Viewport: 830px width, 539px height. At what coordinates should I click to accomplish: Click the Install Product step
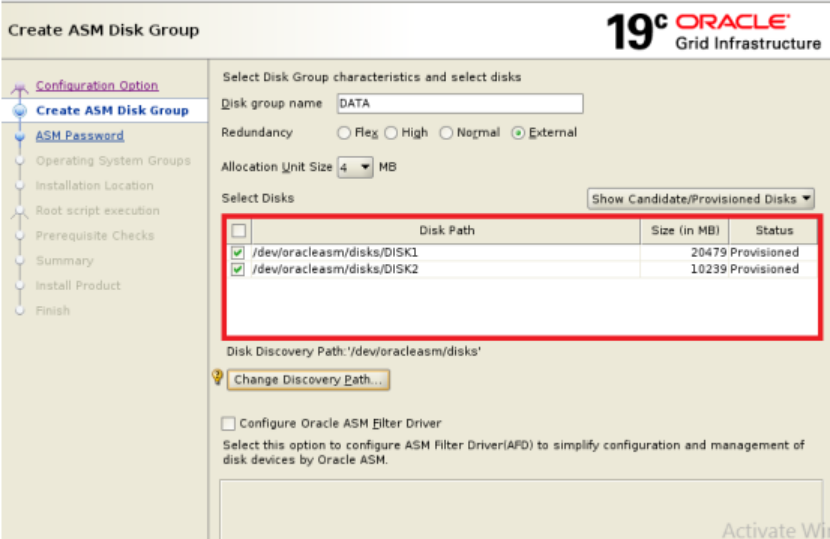(x=78, y=286)
